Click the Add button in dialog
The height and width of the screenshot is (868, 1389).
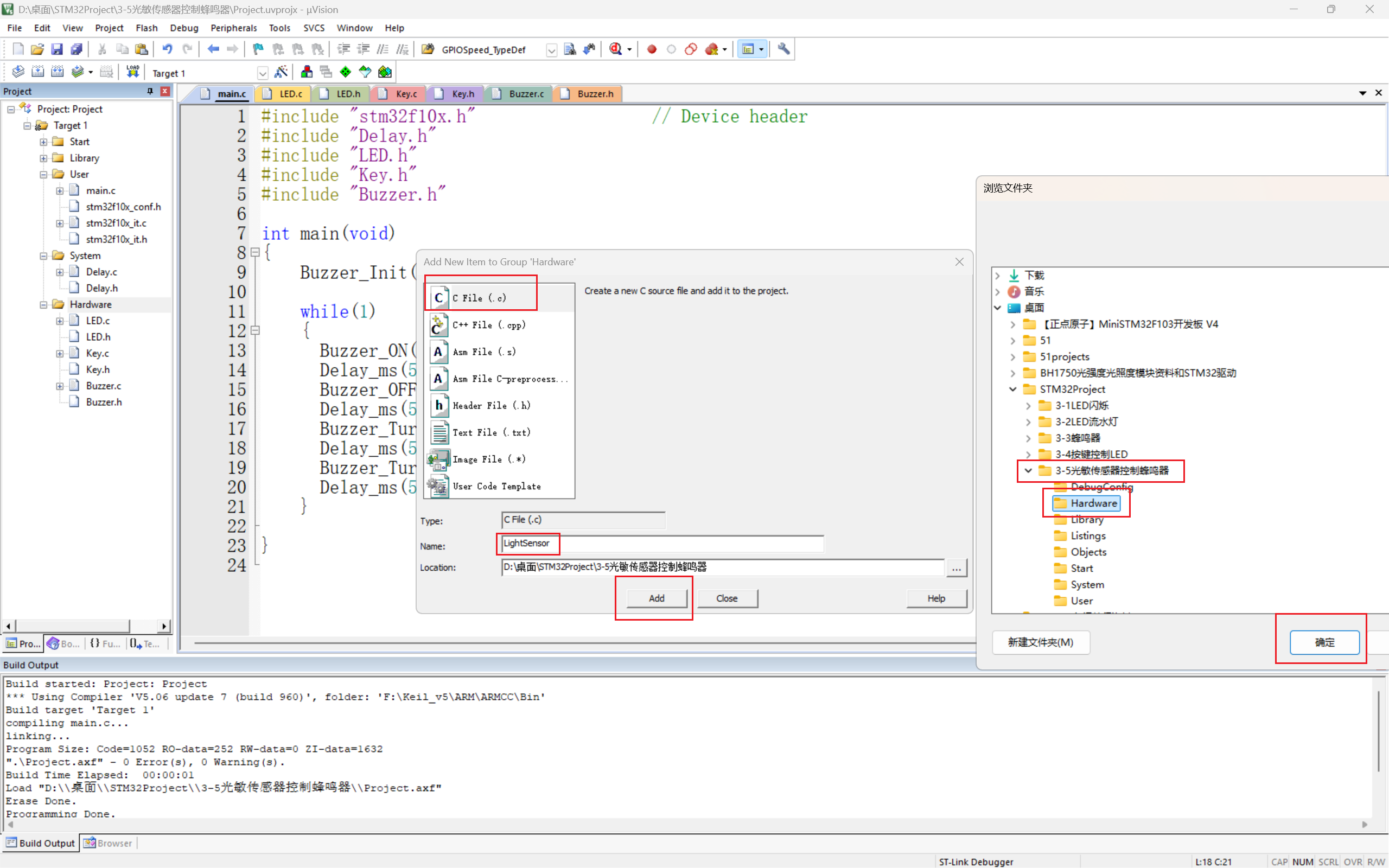(x=656, y=598)
